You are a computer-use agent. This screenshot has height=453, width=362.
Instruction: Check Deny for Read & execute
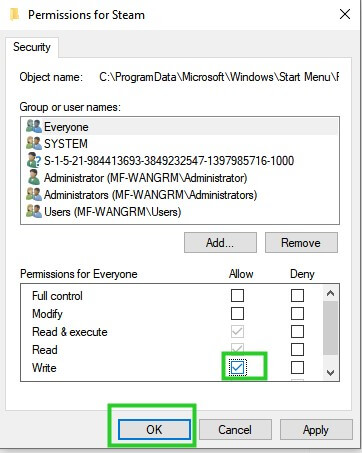297,331
